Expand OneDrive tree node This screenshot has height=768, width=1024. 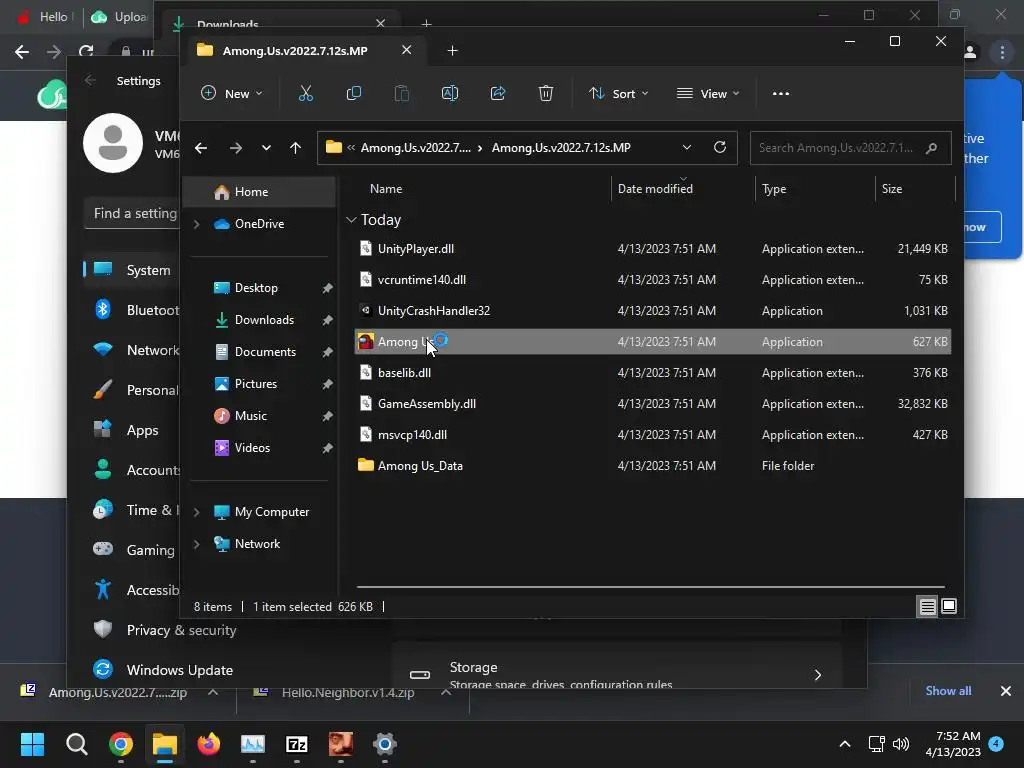click(x=197, y=224)
